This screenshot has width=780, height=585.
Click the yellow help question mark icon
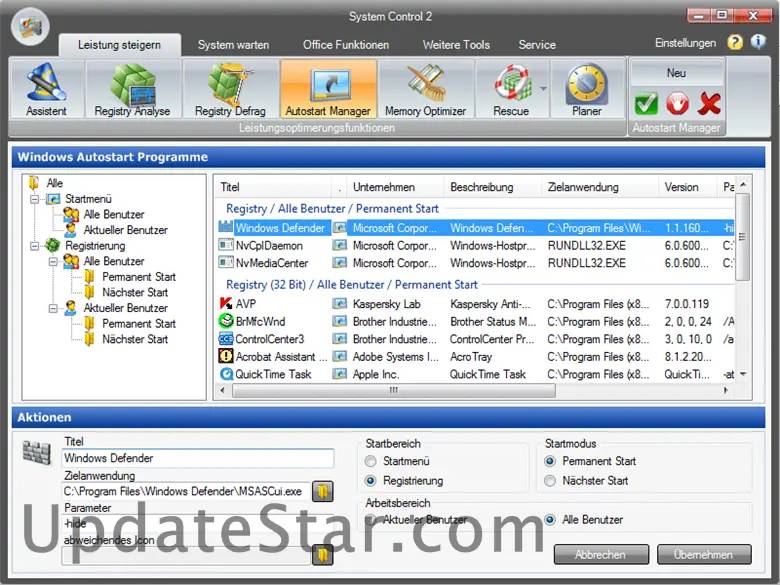735,42
